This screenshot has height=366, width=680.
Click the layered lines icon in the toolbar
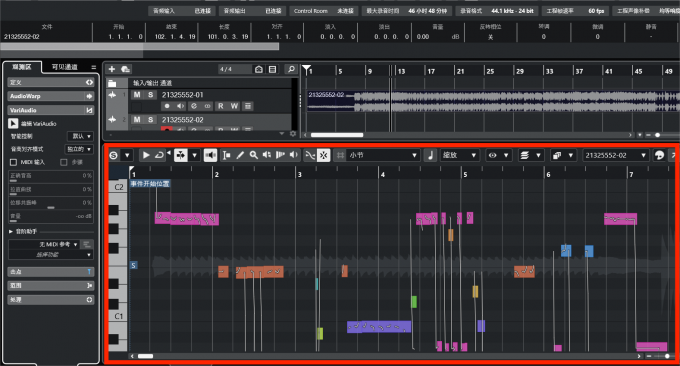[x=525, y=155]
